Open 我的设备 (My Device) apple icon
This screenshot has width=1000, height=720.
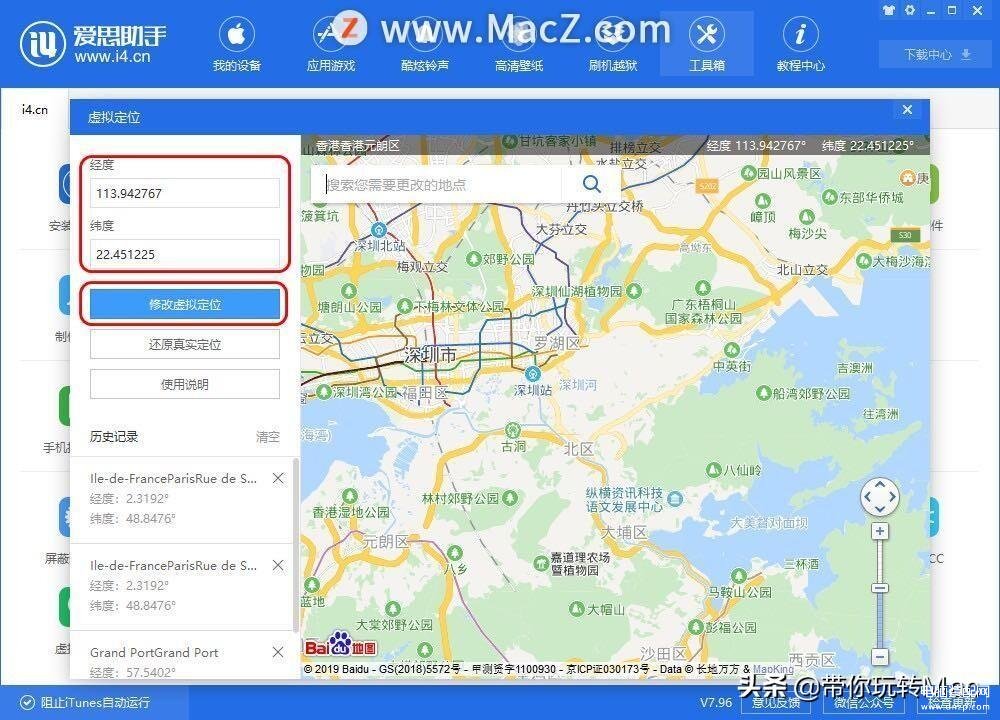[x=237, y=34]
